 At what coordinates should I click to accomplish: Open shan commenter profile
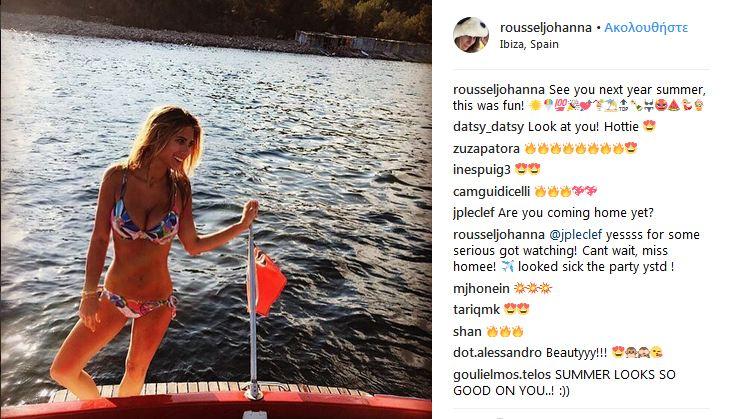click(467, 331)
